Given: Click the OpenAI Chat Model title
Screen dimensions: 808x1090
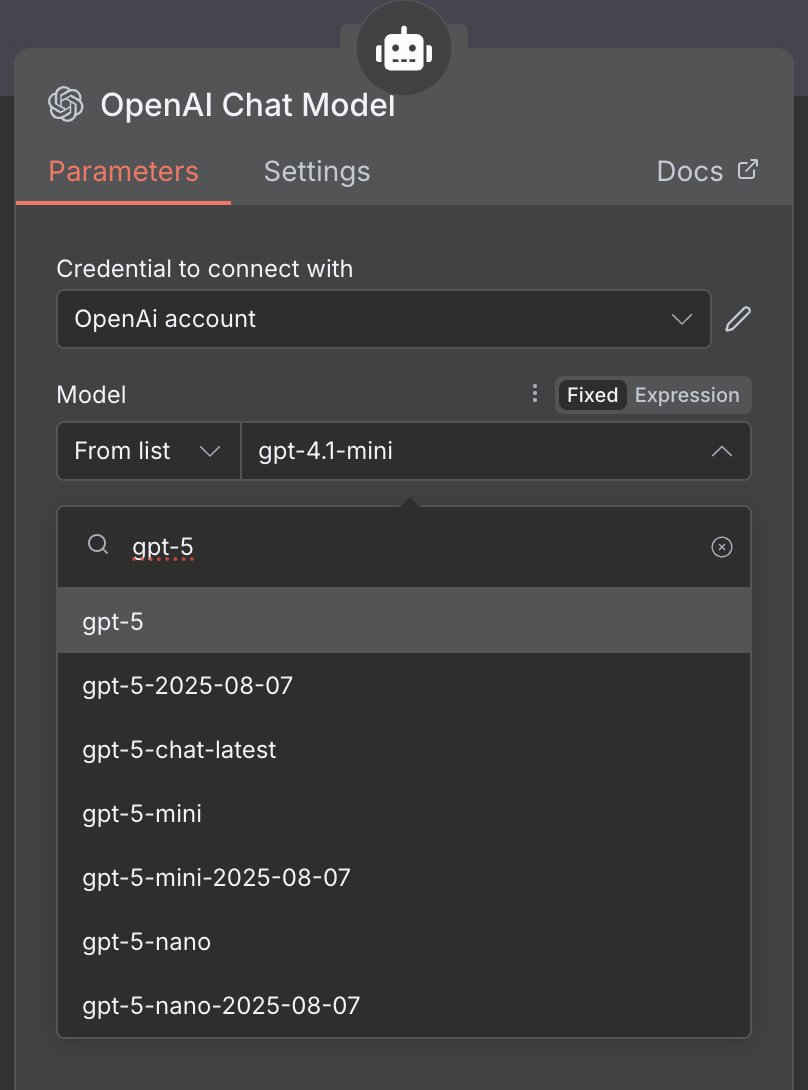Looking at the screenshot, I should click(x=248, y=106).
